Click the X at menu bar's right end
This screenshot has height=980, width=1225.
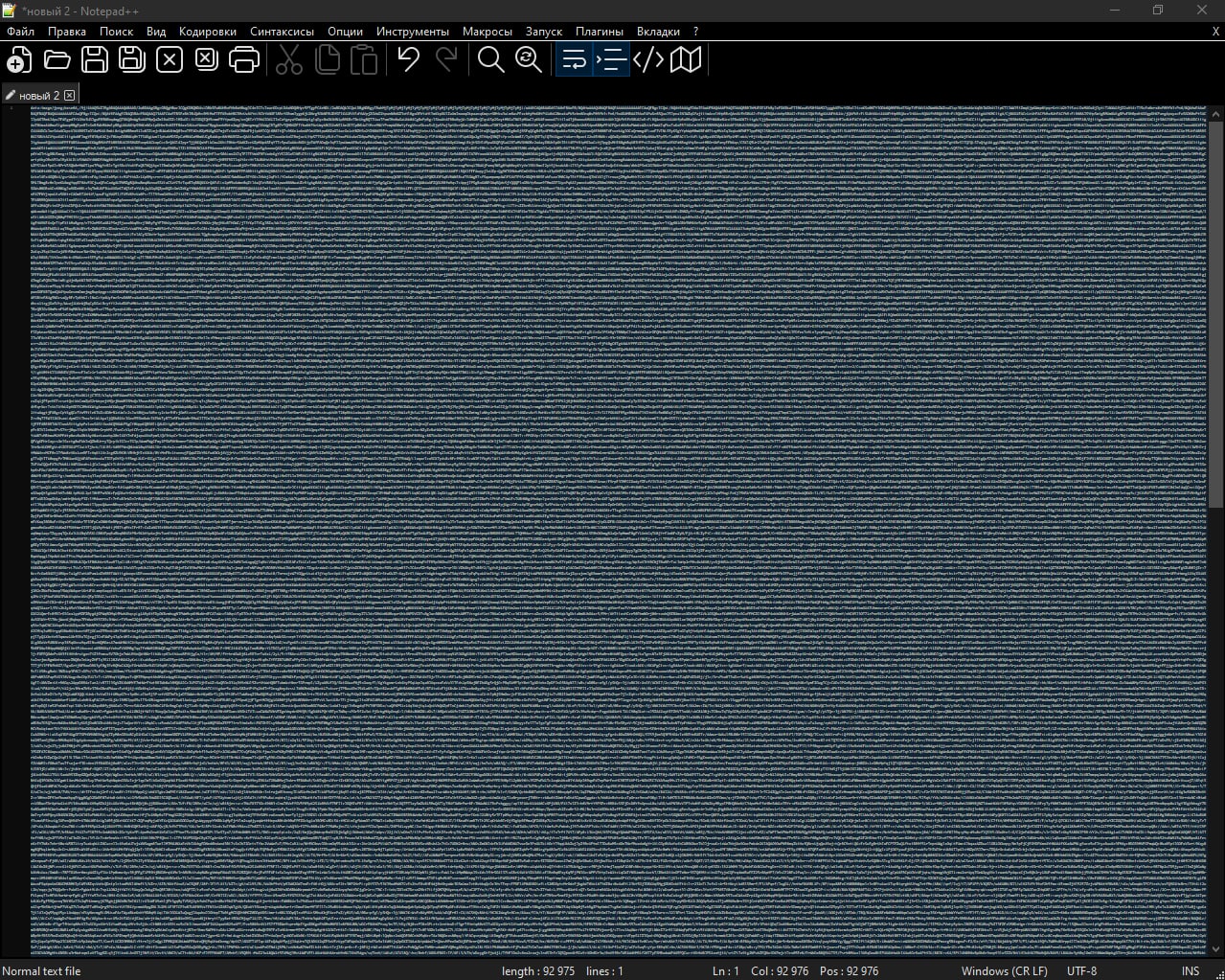tap(1216, 31)
